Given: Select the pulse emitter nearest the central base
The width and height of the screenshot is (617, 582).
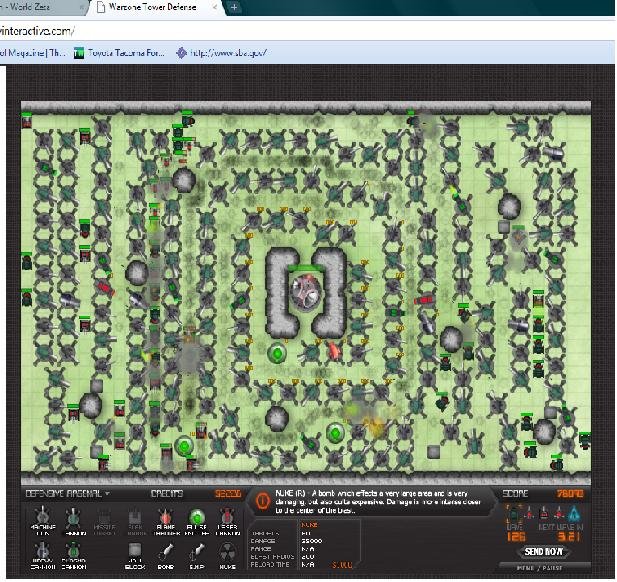Looking at the screenshot, I should pos(277,353).
